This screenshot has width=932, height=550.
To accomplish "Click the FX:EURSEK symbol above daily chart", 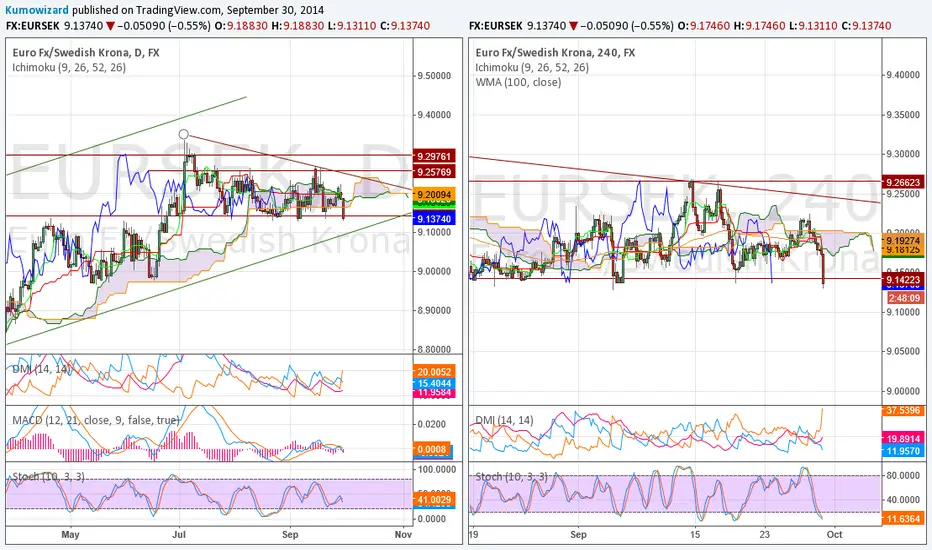I will click(33, 26).
